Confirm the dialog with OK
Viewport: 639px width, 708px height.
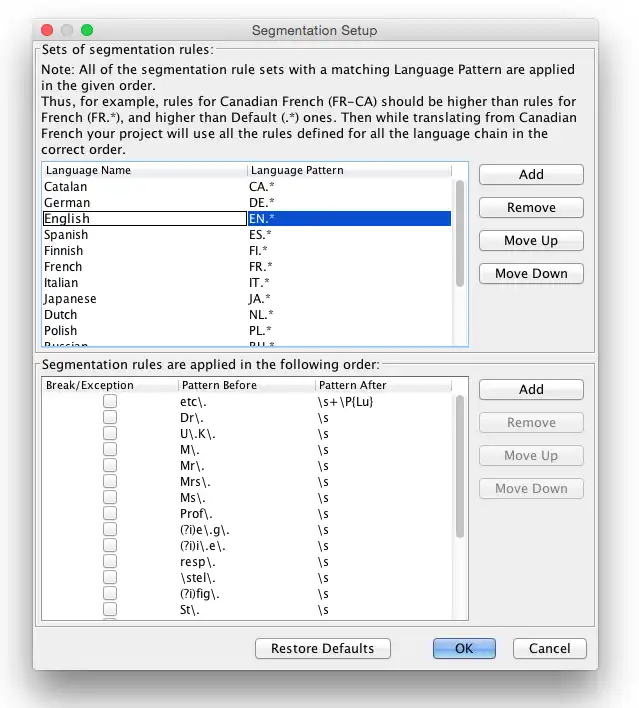[464, 648]
